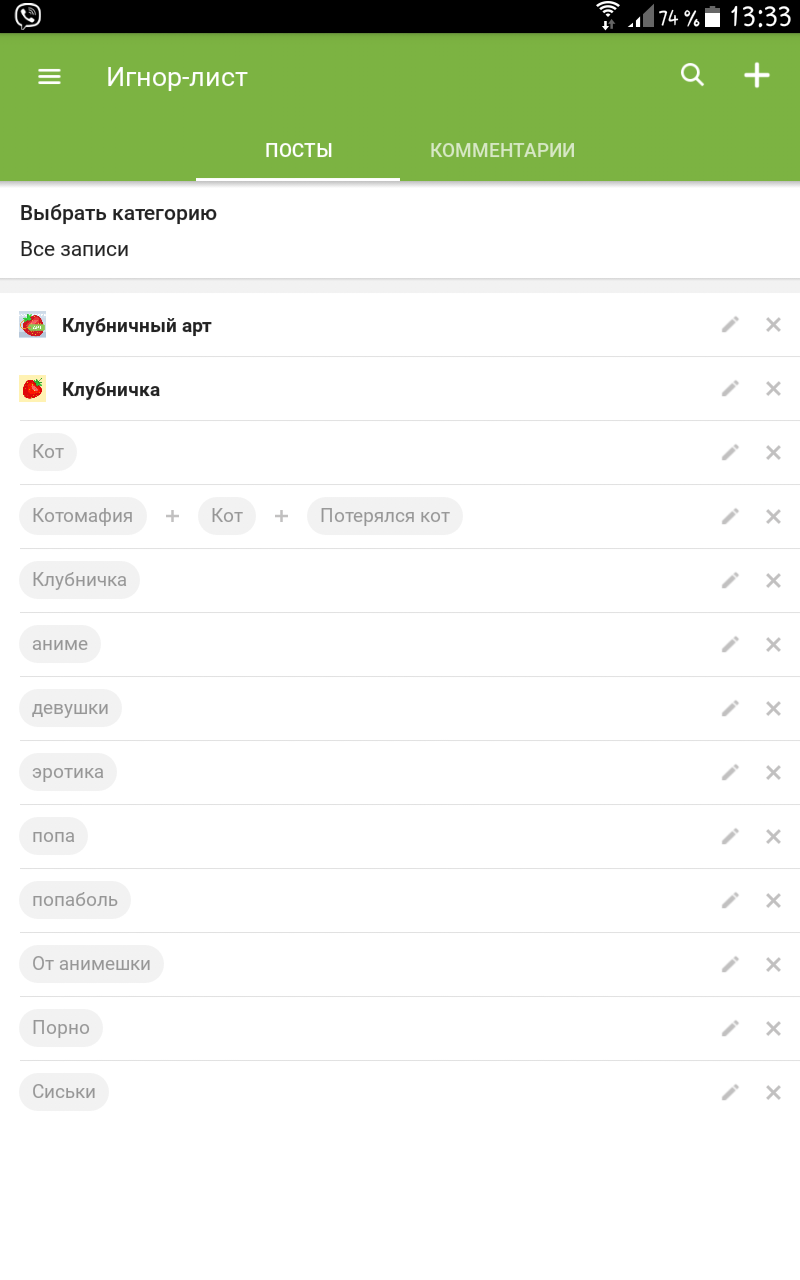Select the Посты tab
The height and width of the screenshot is (1280, 800).
(x=298, y=151)
